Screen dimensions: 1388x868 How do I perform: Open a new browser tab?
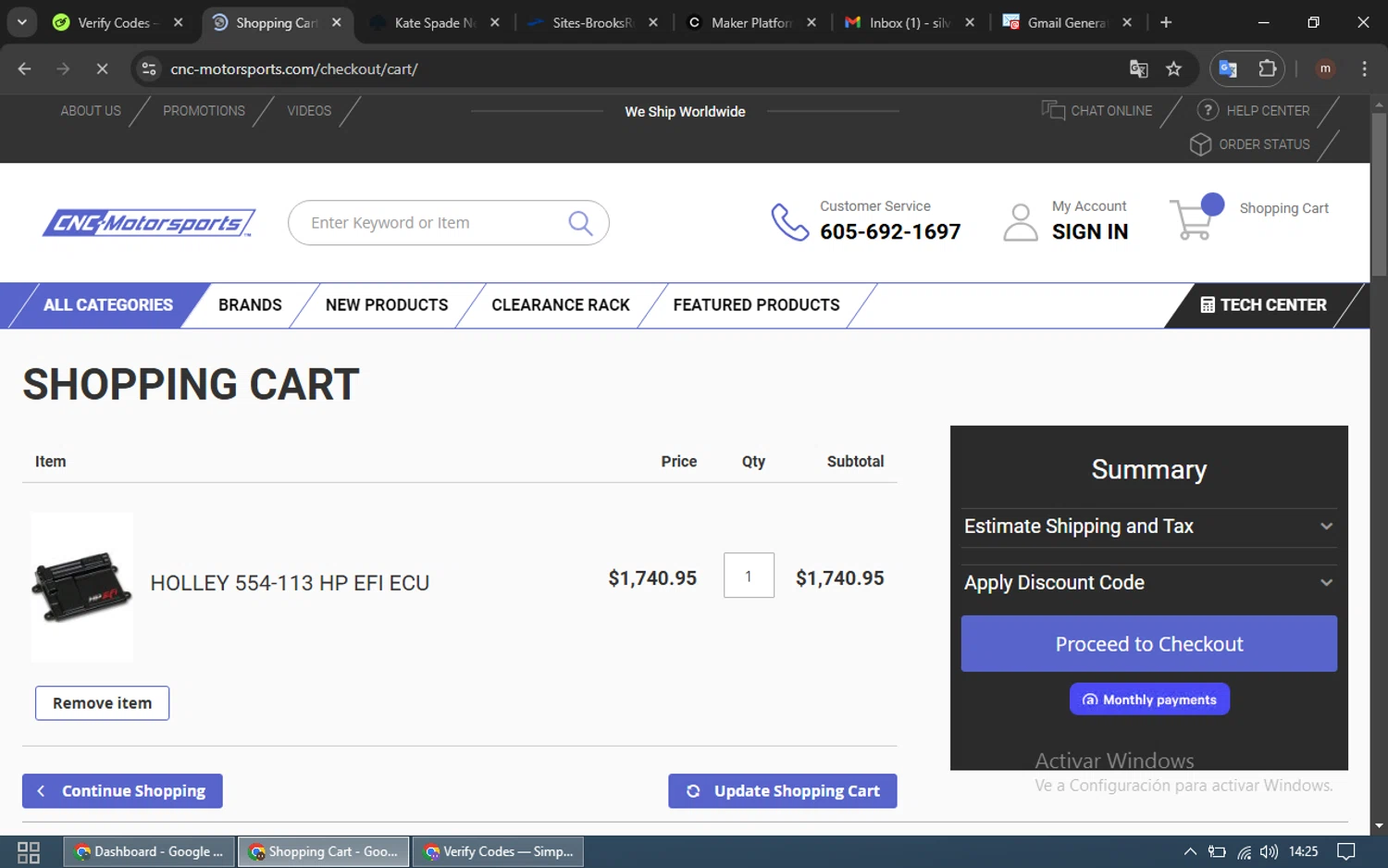click(x=1166, y=22)
